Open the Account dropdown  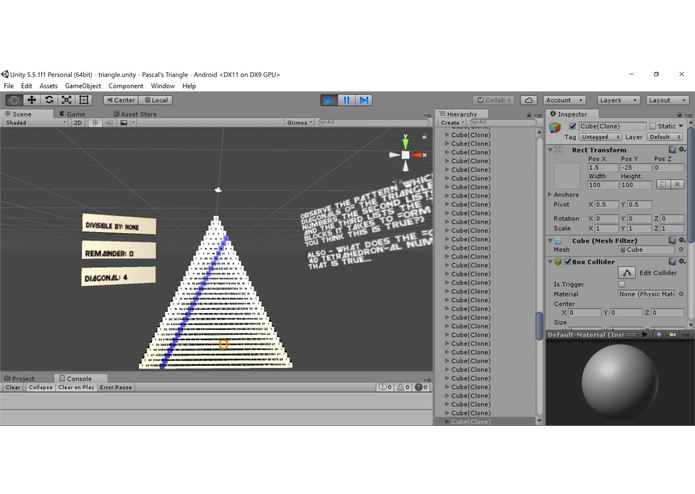pyautogui.click(x=565, y=100)
